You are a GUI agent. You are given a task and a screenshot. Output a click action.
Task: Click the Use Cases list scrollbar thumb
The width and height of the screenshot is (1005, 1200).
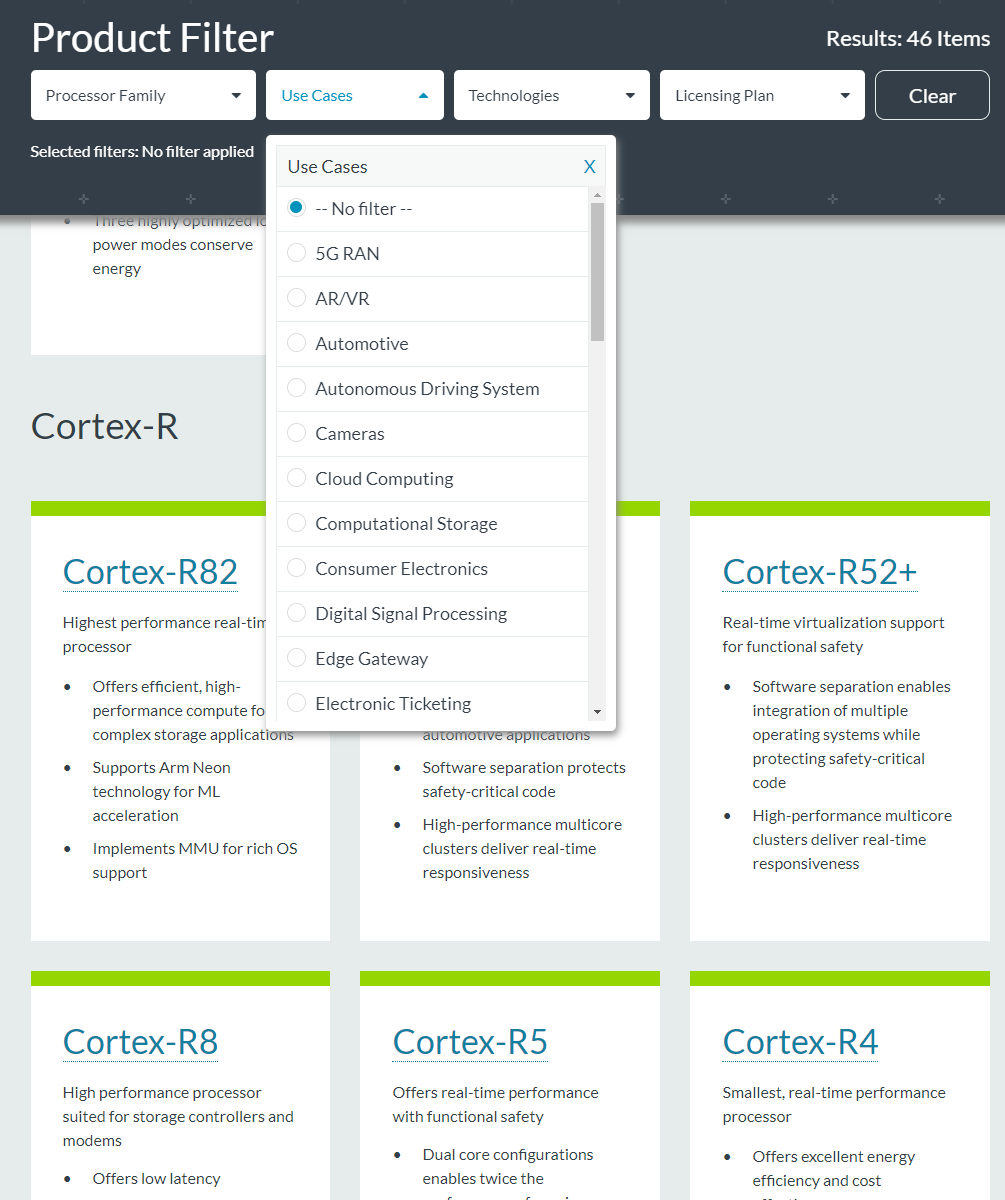[x=597, y=272]
